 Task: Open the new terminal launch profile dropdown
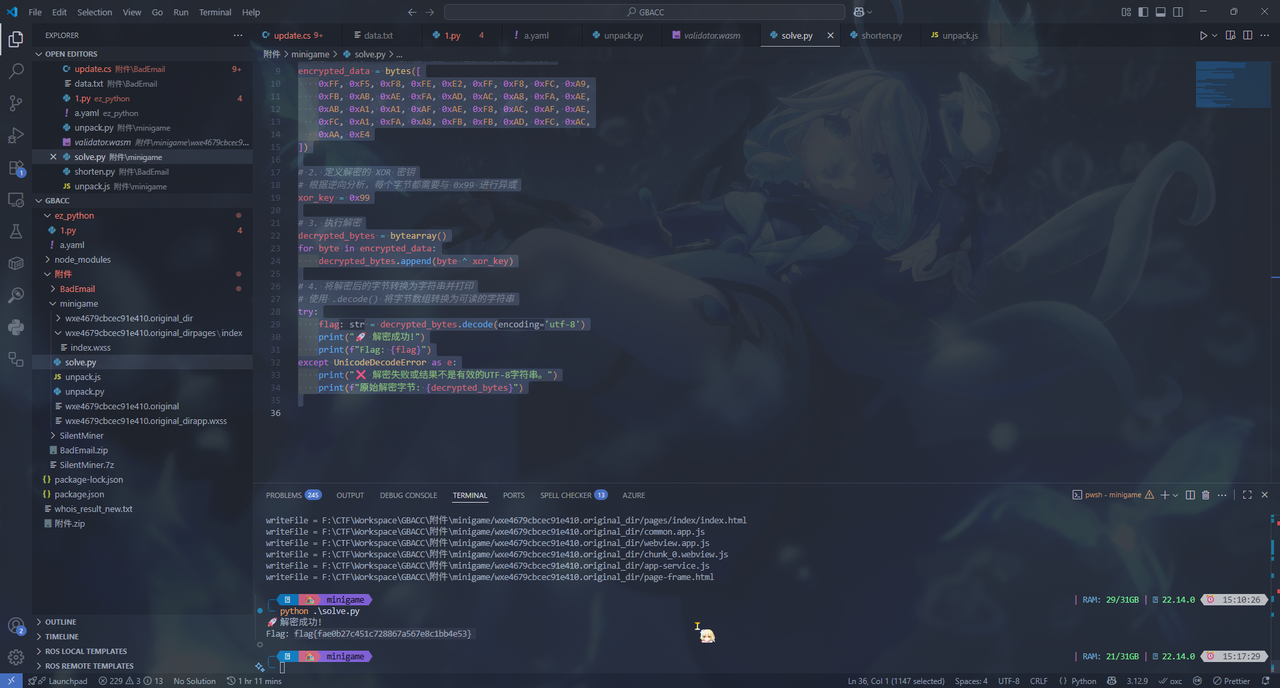pos(1175,495)
